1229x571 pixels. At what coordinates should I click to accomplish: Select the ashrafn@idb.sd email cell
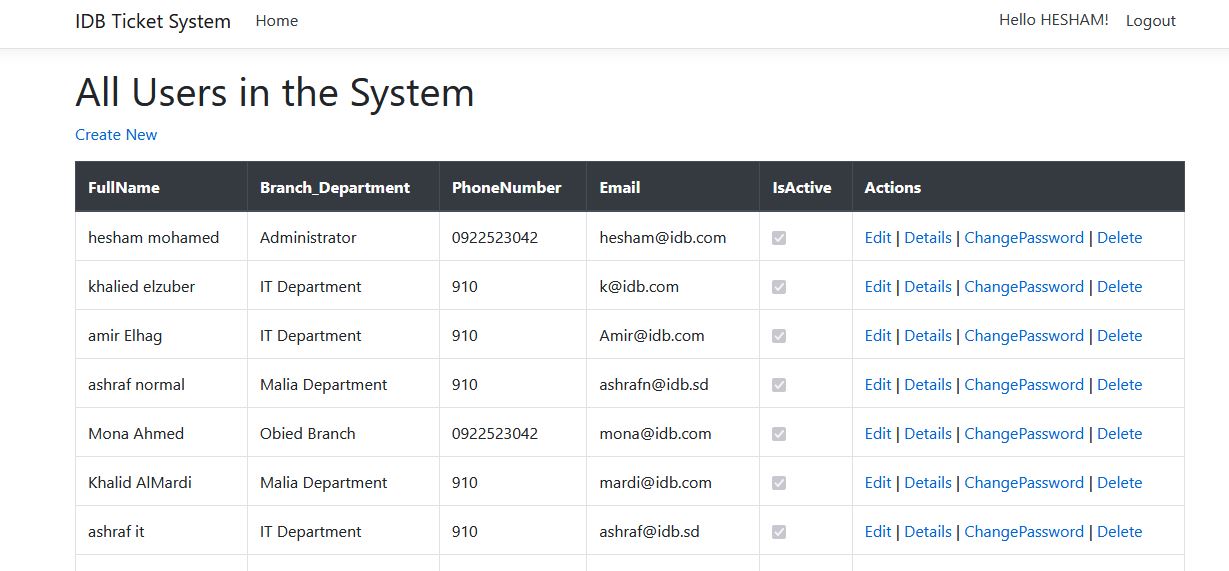(673, 385)
